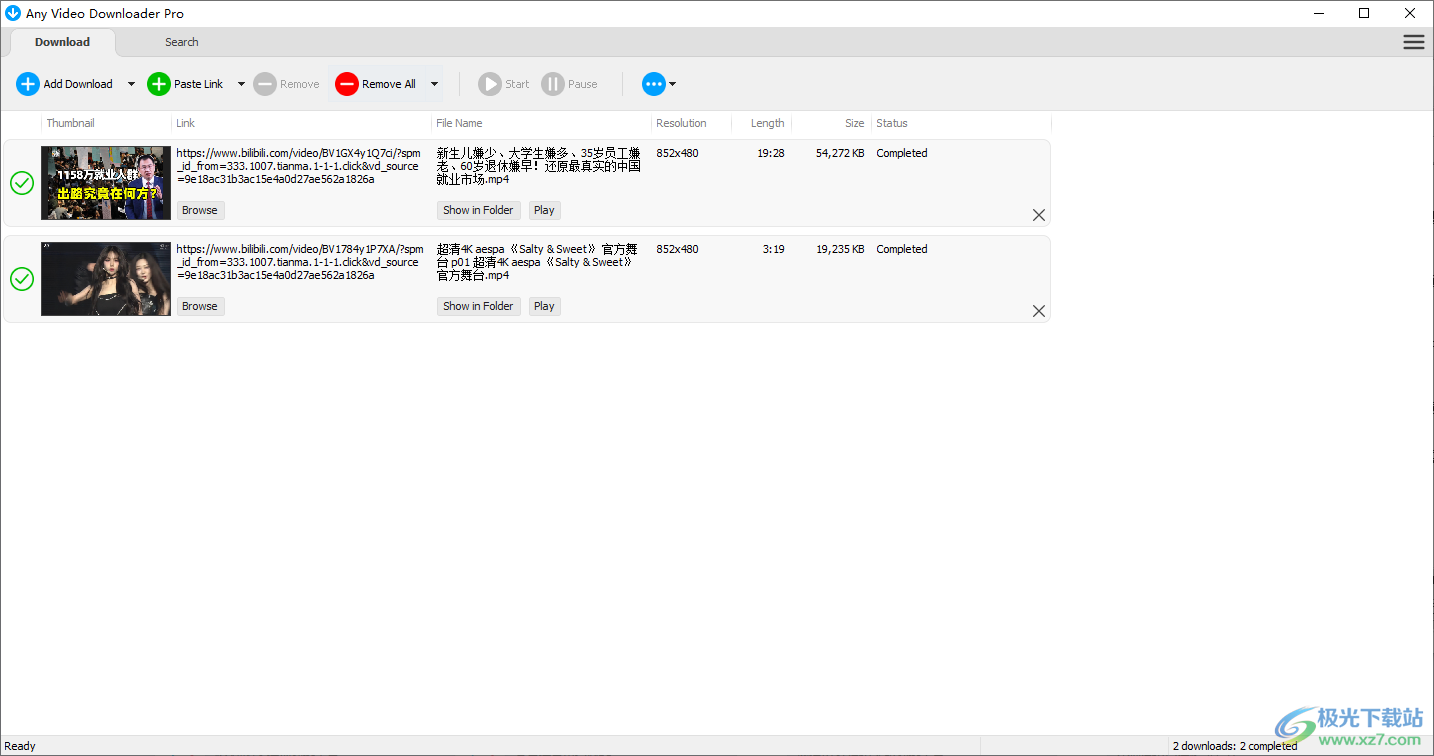Switch to the Download tab
1434x756 pixels.
tap(62, 42)
